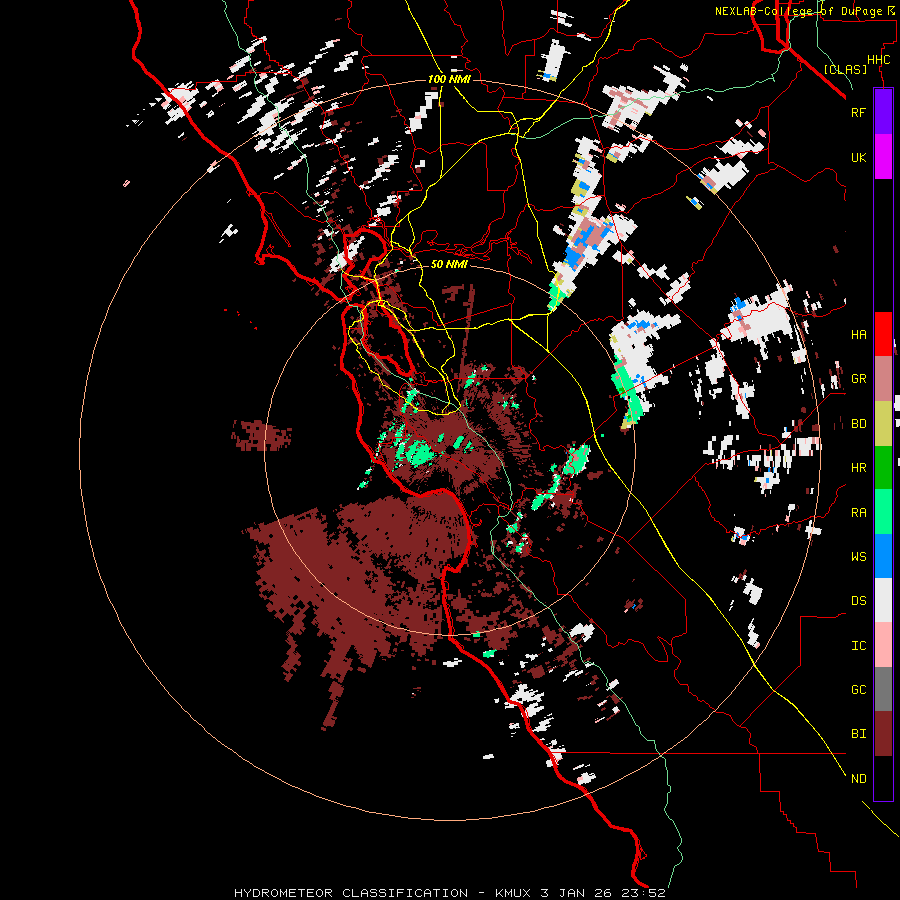Click the BD legend label
Image resolution: width=900 pixels, height=900 pixels.
[x=858, y=424]
